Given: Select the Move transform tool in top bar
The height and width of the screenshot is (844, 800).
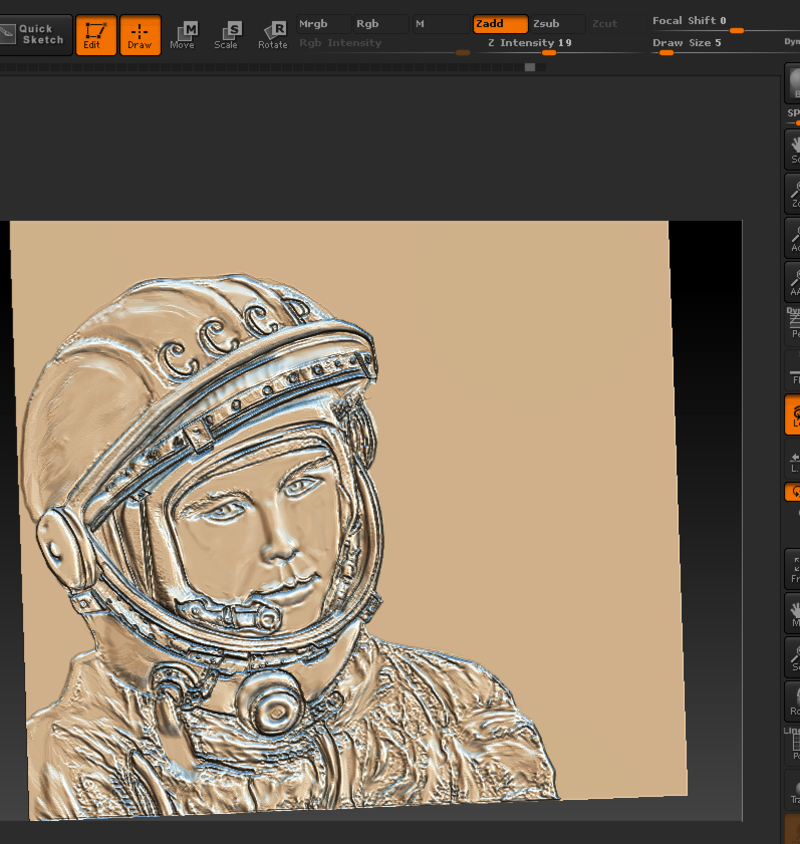Looking at the screenshot, I should coord(184,36).
